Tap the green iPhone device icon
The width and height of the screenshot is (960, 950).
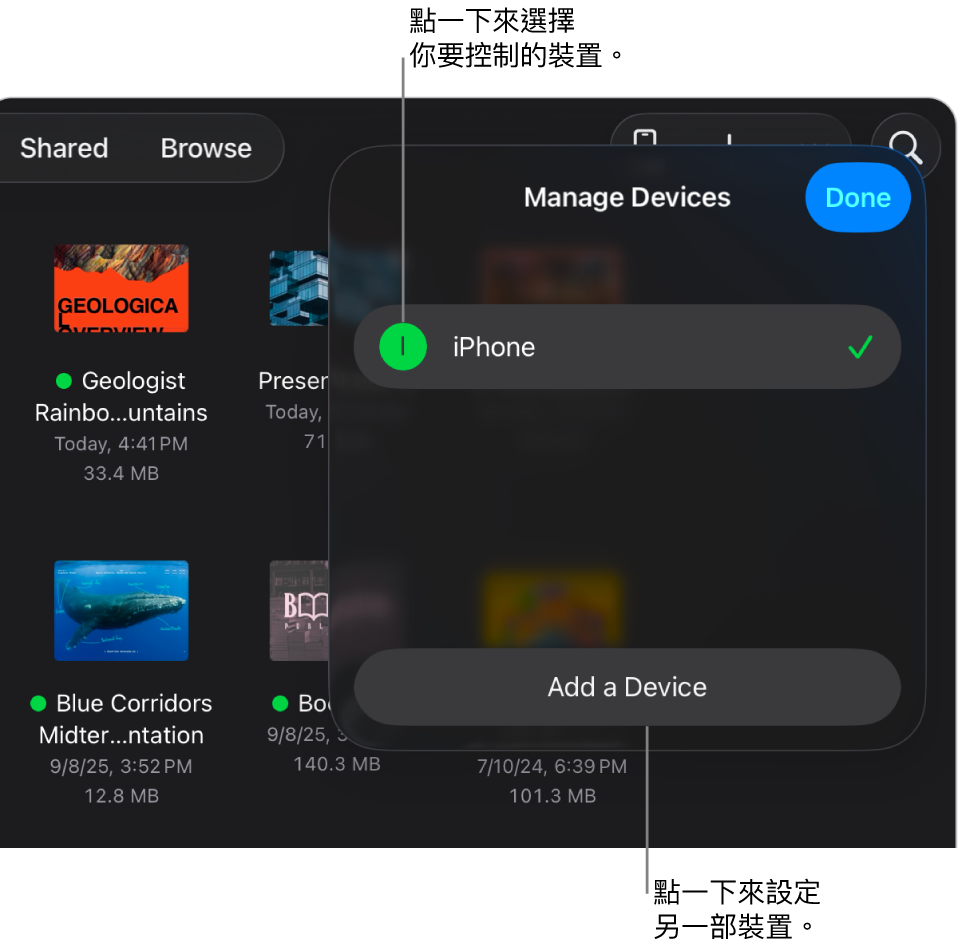403,346
